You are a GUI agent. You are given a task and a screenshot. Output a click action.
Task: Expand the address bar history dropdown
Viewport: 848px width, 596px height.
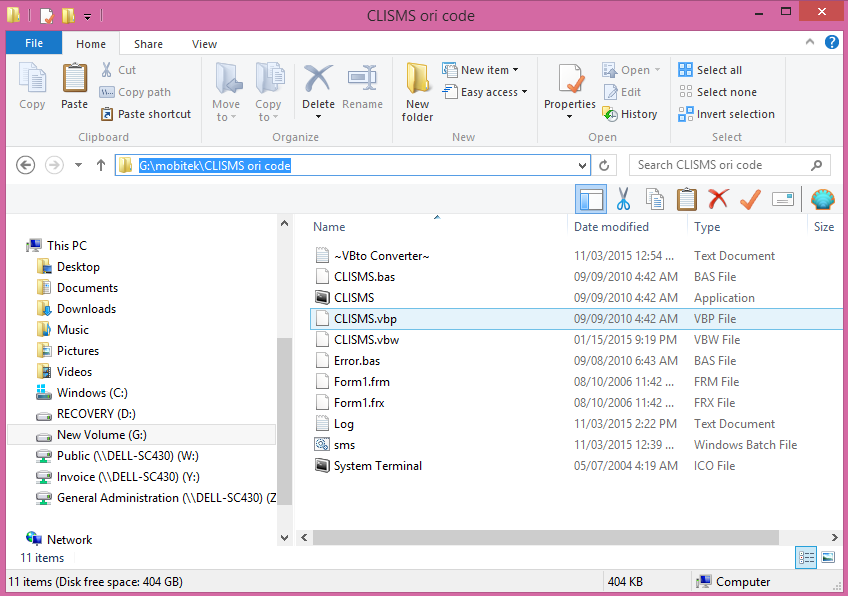[582, 165]
